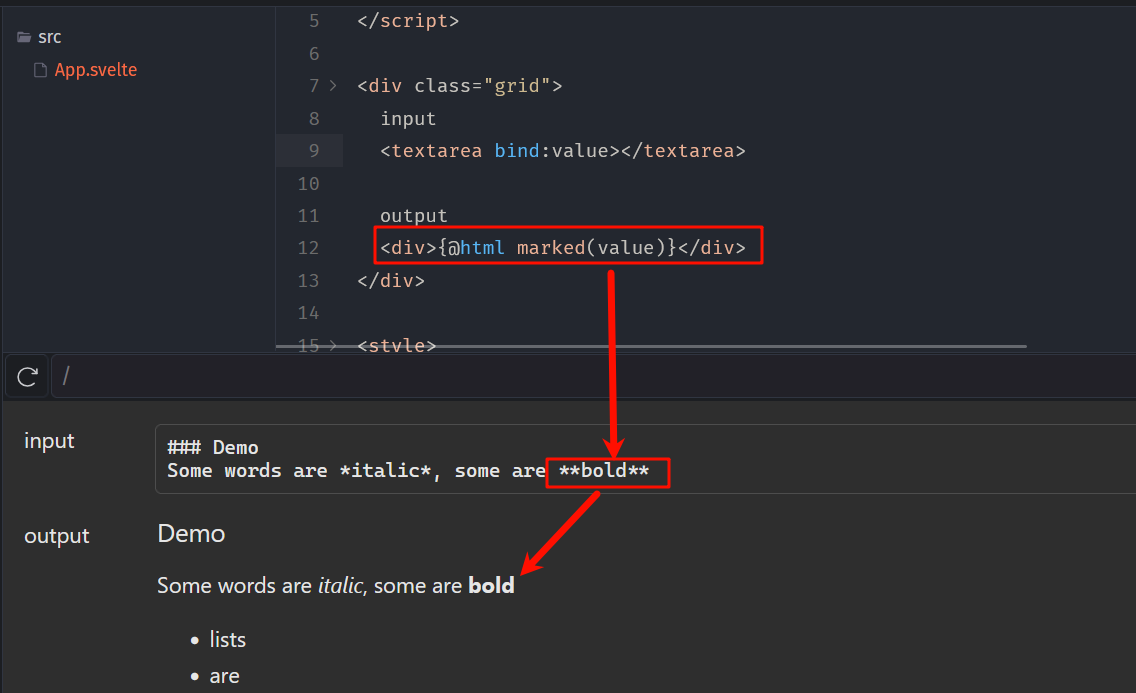
Task: Click the **bold** text in the input textarea
Action: click(604, 470)
